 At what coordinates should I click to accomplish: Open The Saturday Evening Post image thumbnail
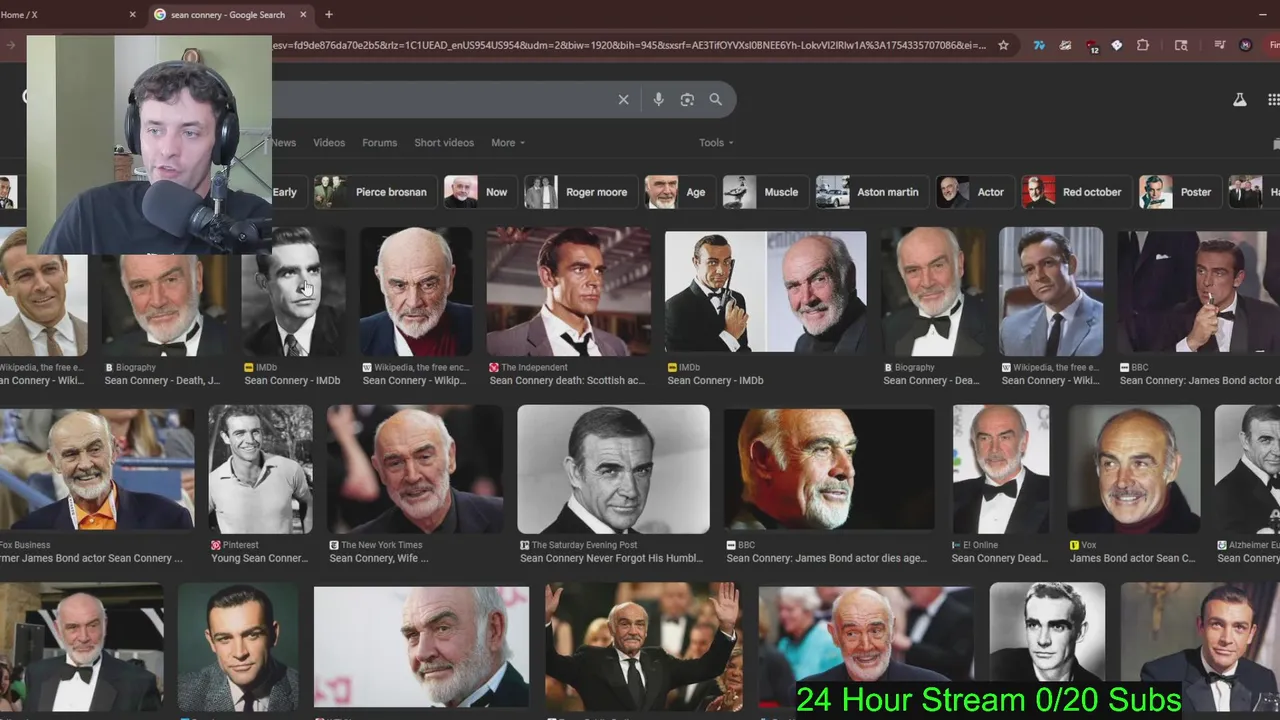click(613, 469)
